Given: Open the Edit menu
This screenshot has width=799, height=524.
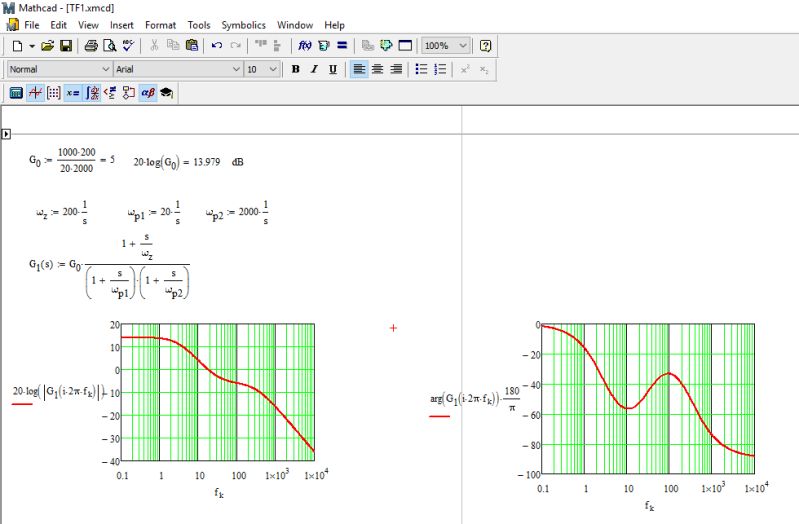Looking at the screenshot, I should click(x=59, y=25).
